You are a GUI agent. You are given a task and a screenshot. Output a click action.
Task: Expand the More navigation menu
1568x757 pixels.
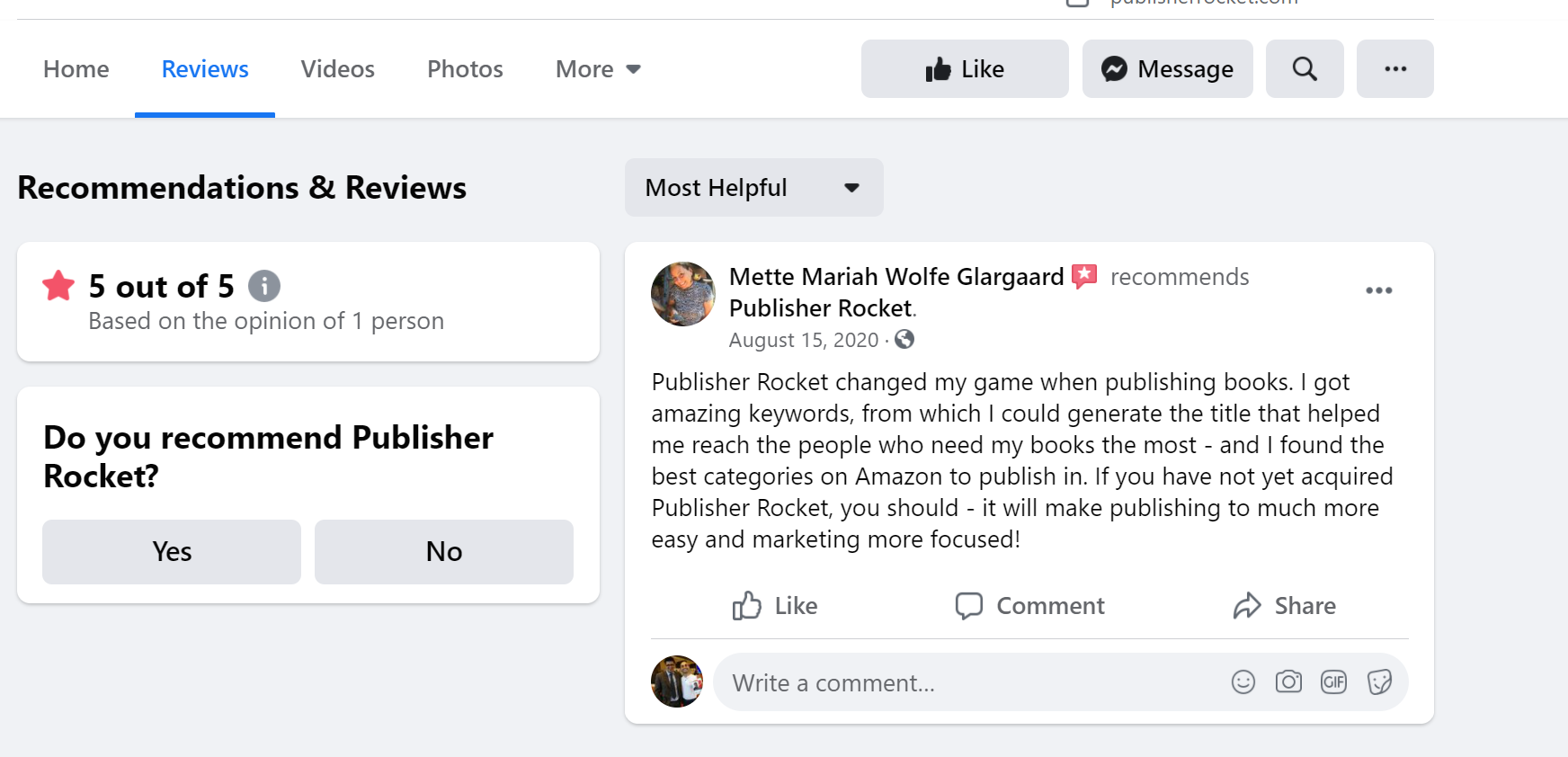coord(596,68)
